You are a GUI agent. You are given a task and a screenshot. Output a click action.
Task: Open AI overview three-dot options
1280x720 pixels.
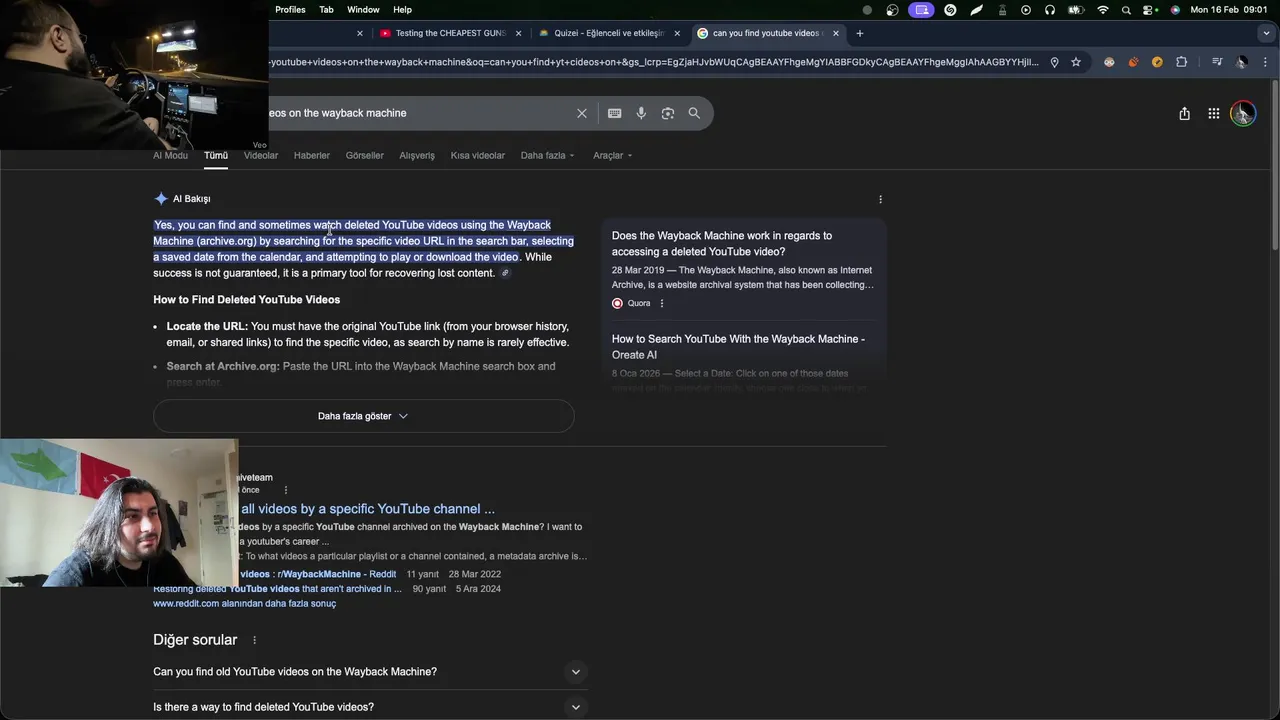(880, 199)
